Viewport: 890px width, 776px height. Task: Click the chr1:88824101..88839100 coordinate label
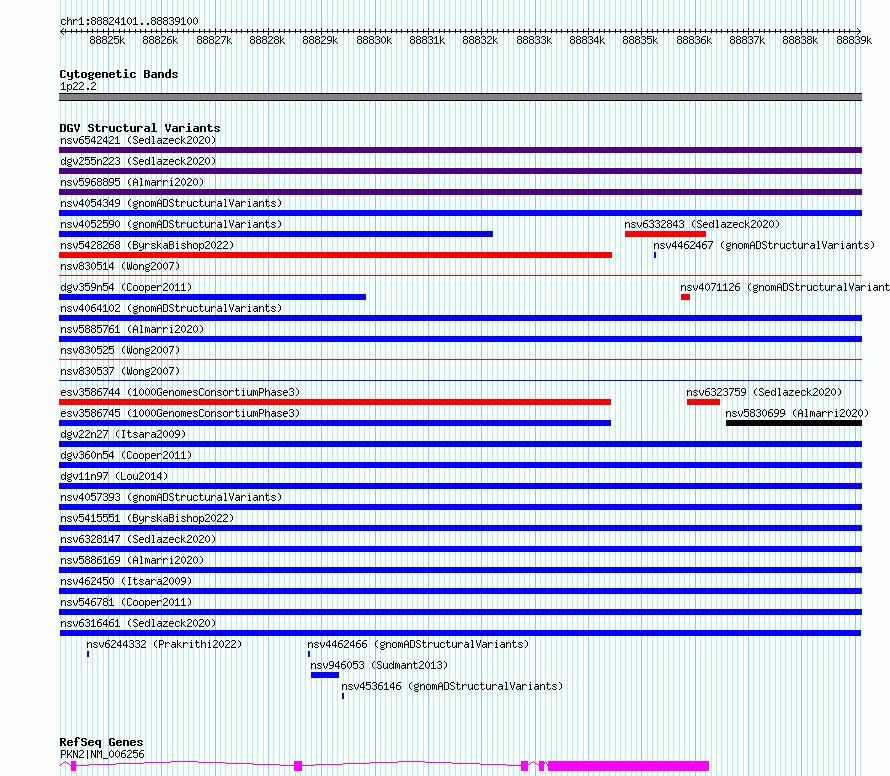(x=129, y=21)
